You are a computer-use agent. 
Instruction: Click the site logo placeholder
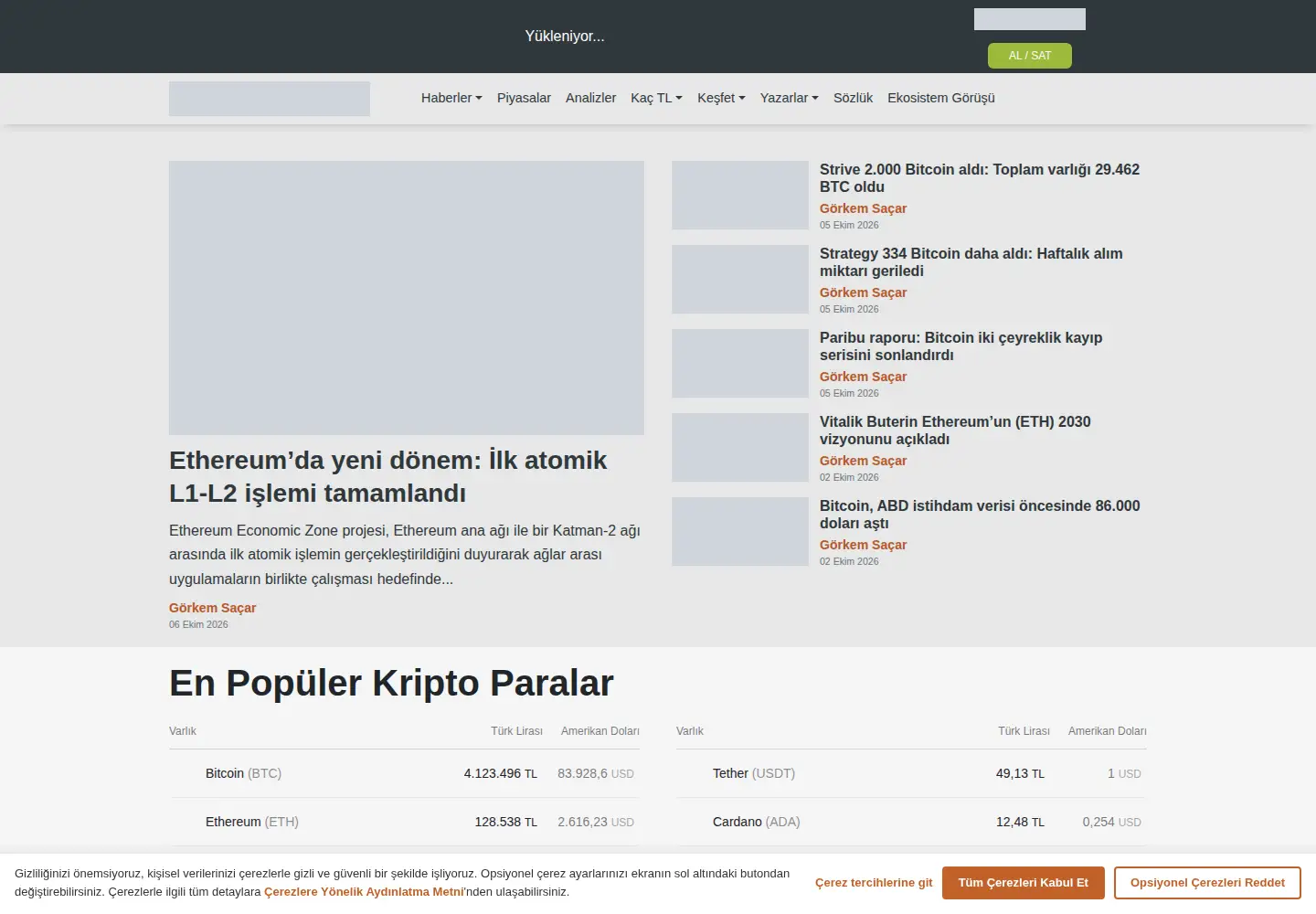(x=270, y=99)
